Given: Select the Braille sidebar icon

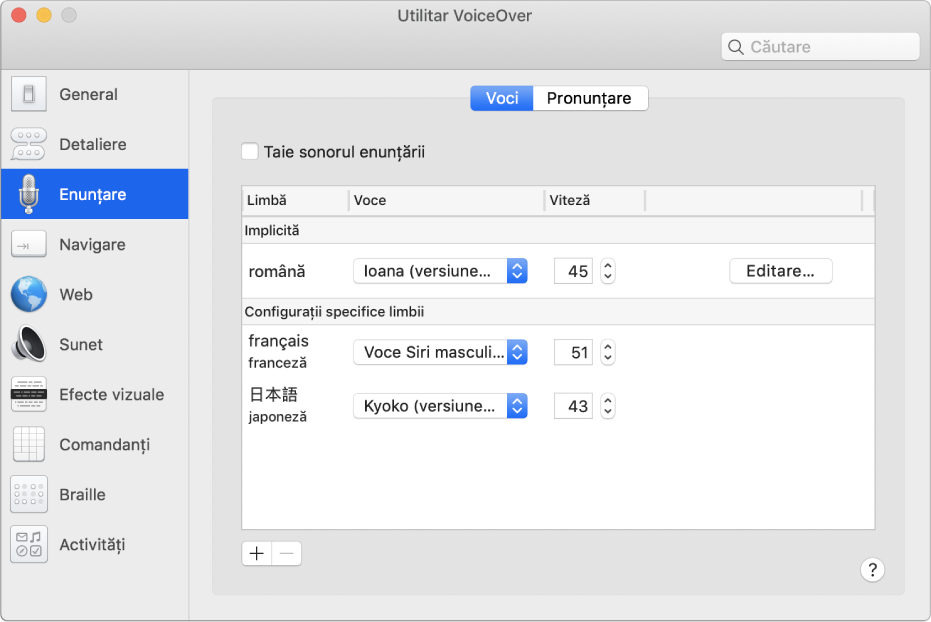Looking at the screenshot, I should pyautogui.click(x=85, y=494).
